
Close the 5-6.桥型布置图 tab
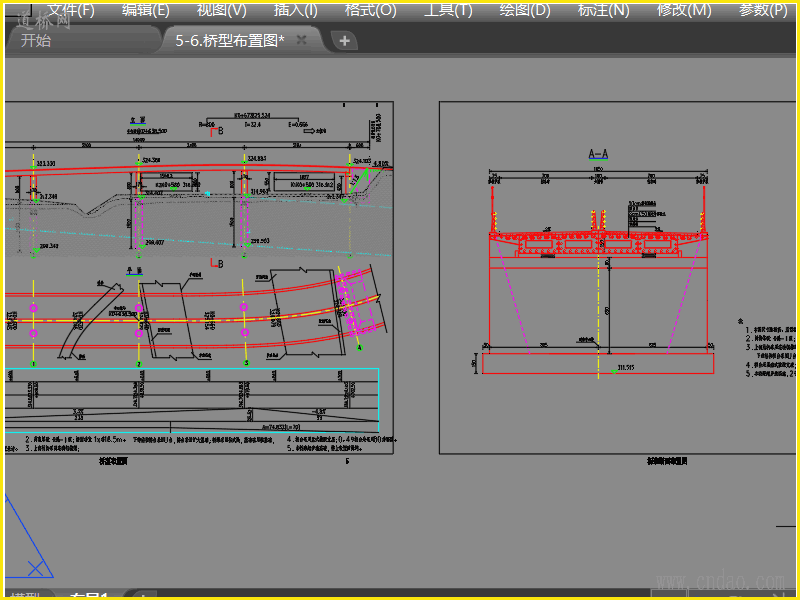302,40
